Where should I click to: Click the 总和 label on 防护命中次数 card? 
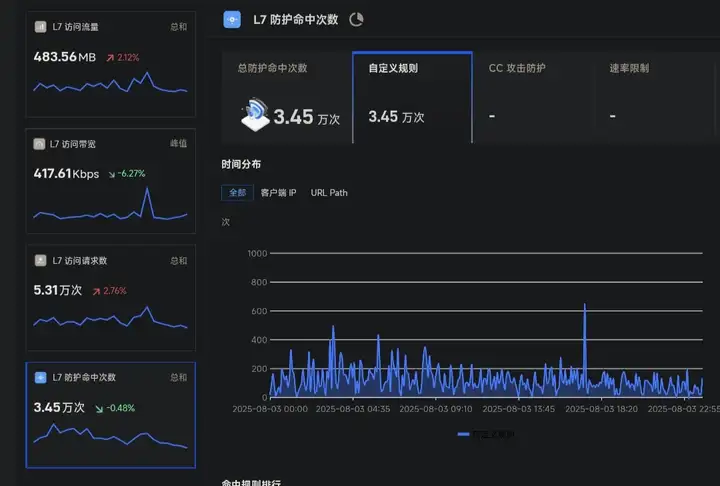click(179, 378)
